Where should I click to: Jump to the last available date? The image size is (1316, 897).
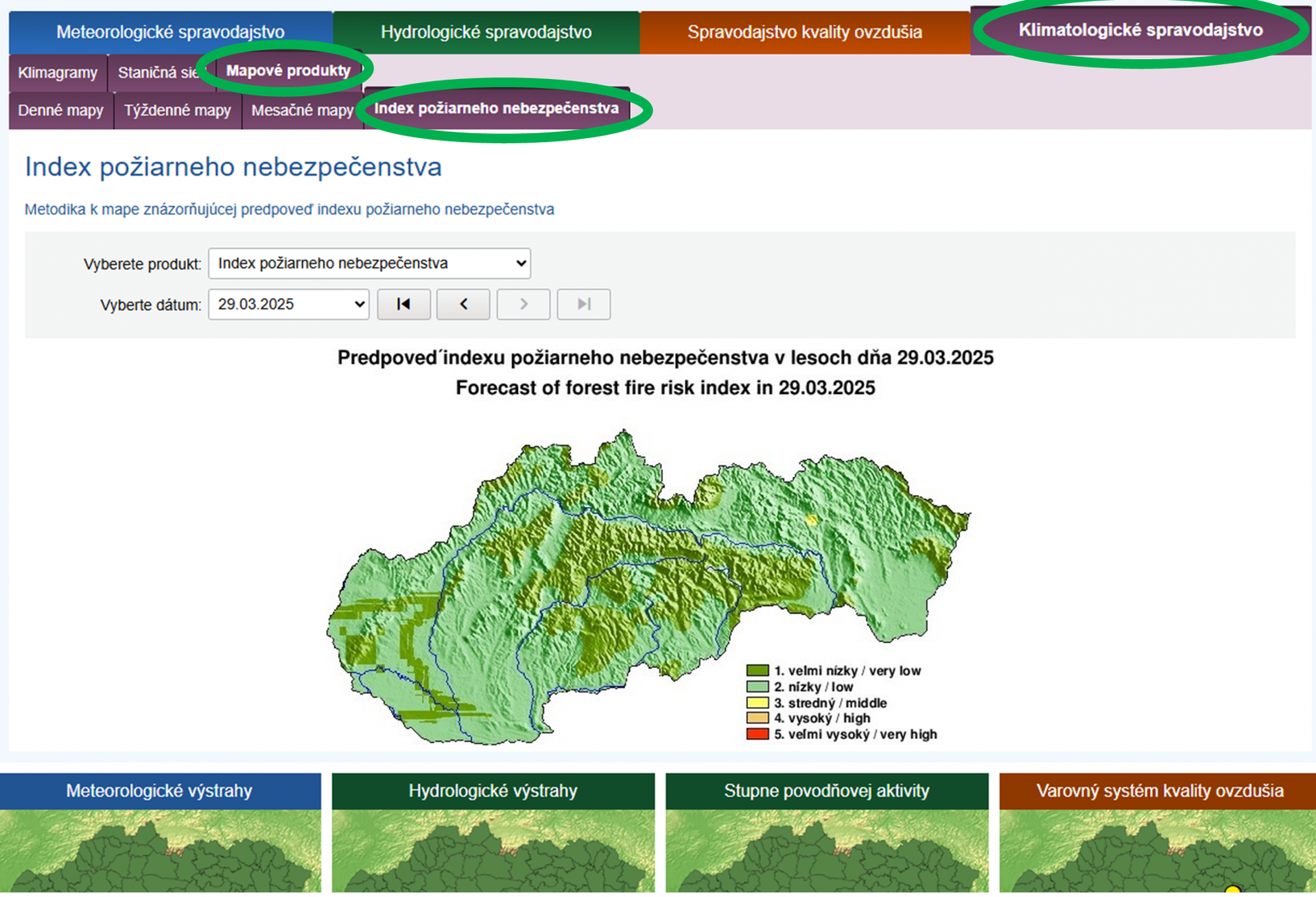(x=583, y=304)
